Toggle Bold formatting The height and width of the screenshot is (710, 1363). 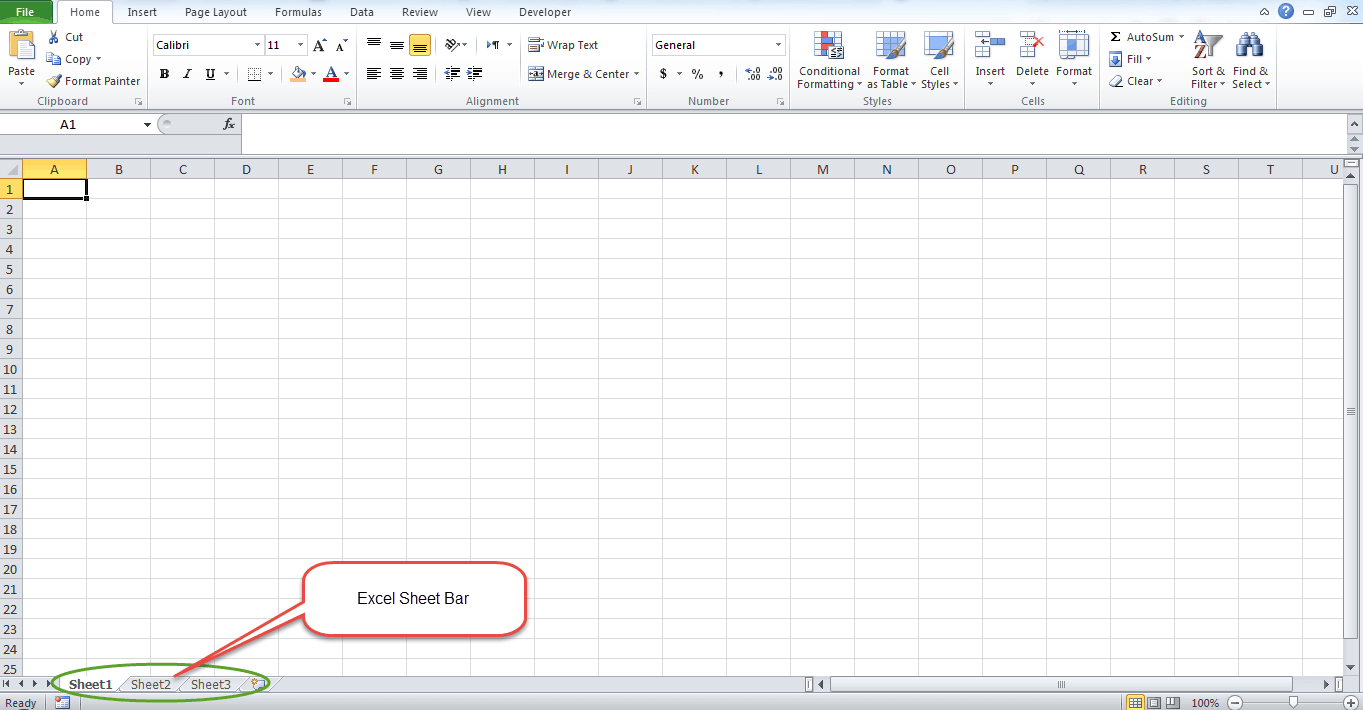pyautogui.click(x=164, y=74)
